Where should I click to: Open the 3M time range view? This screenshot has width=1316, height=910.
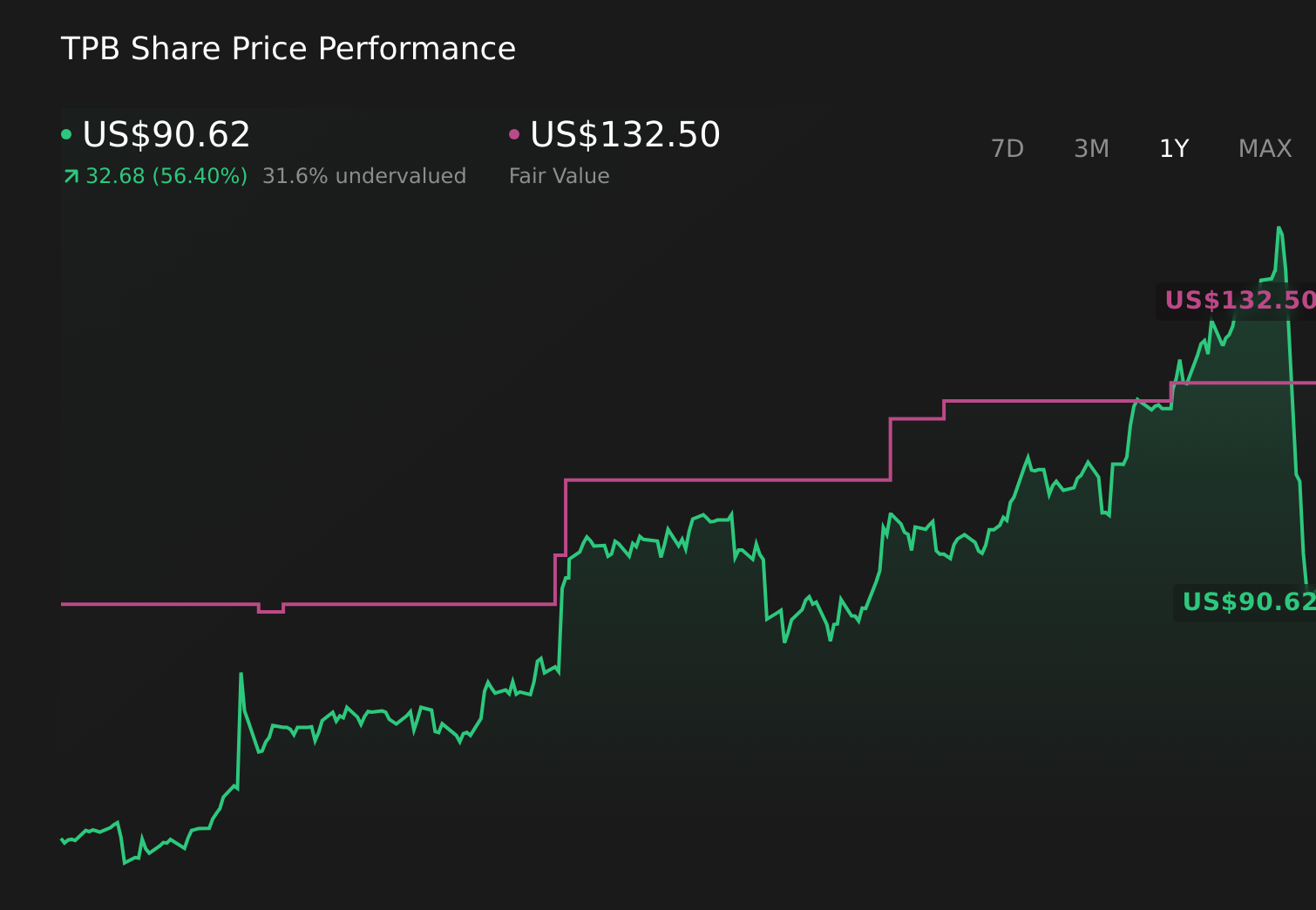(1090, 148)
